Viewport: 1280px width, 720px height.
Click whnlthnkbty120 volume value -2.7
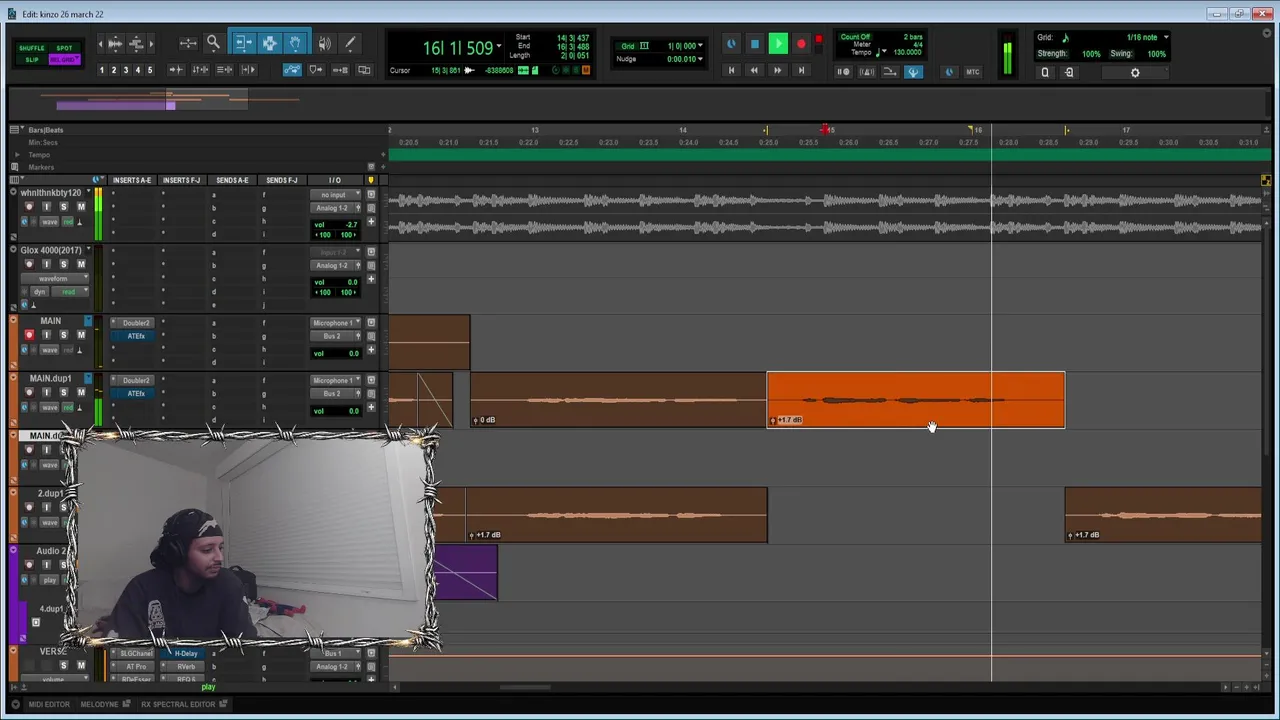click(350, 225)
